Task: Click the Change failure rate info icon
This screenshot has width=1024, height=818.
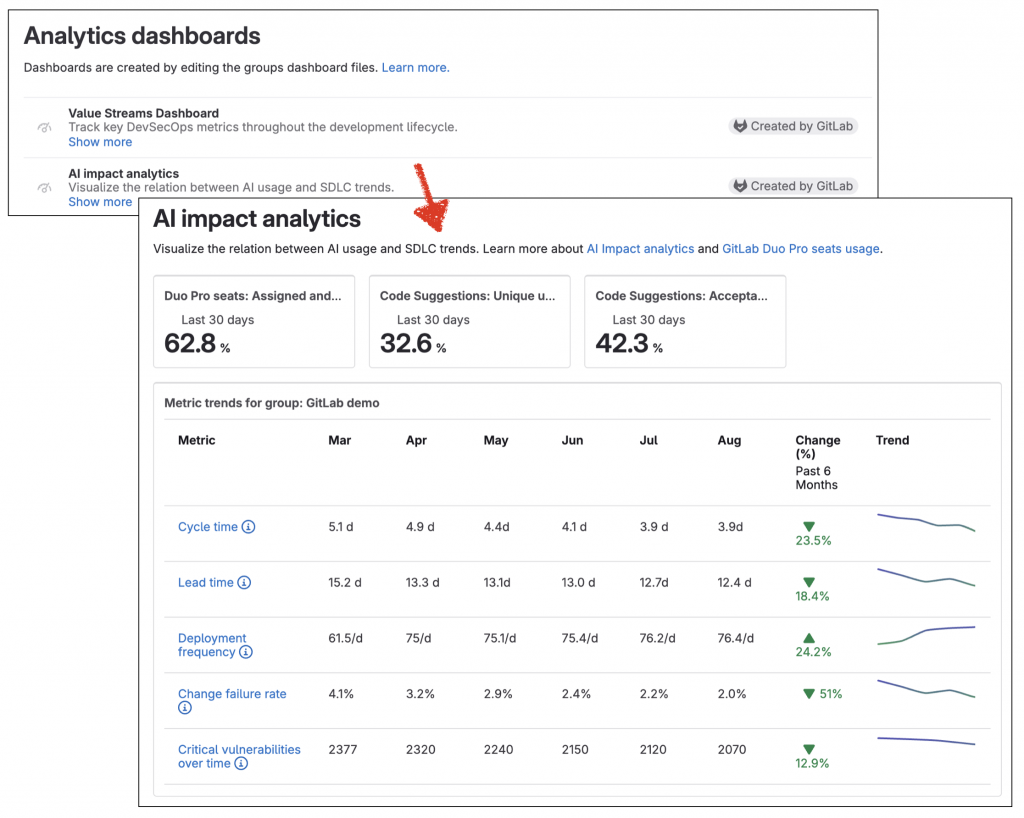Action: pos(185,708)
